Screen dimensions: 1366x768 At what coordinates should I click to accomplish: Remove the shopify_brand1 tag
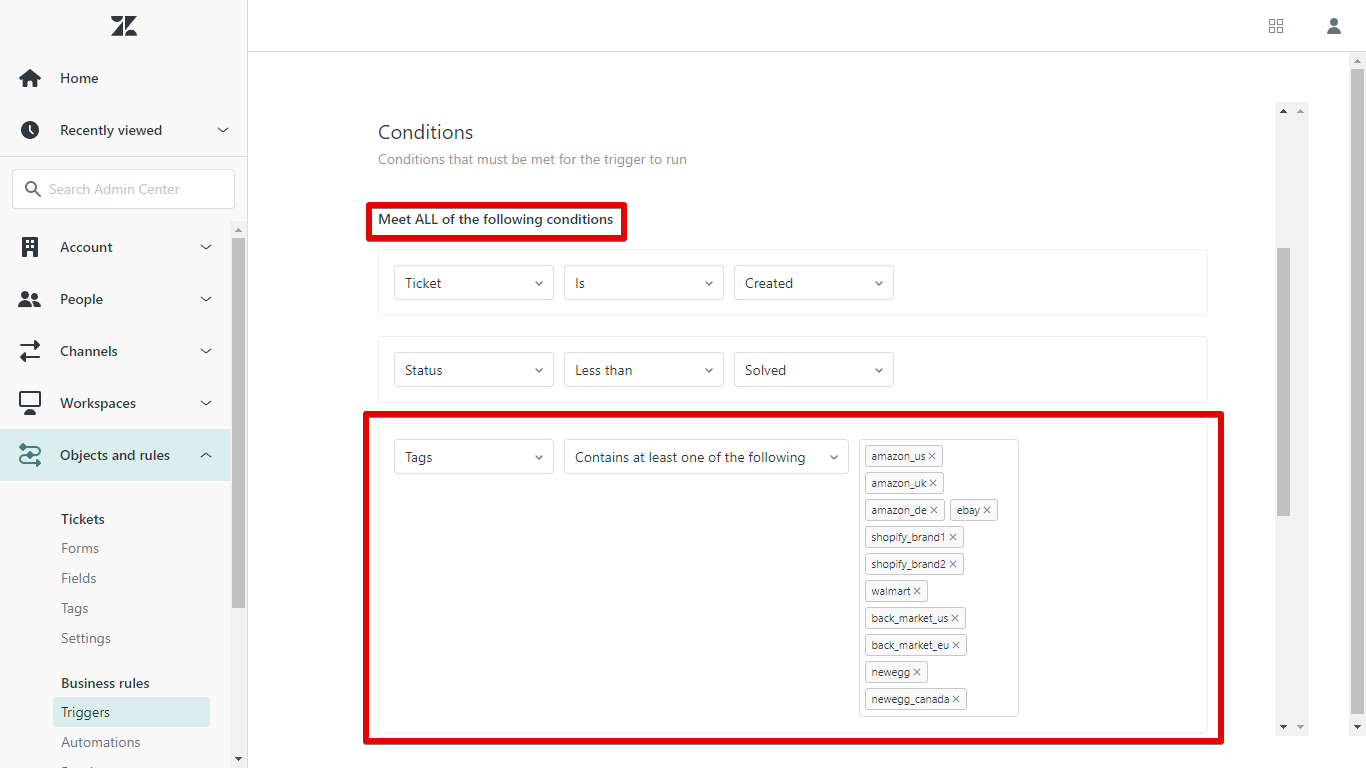(x=953, y=537)
